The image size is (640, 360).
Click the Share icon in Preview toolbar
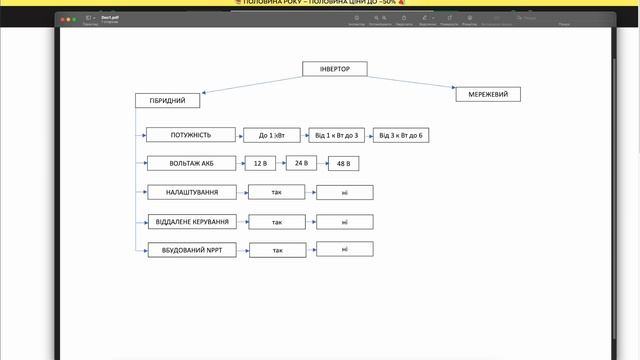(404, 18)
